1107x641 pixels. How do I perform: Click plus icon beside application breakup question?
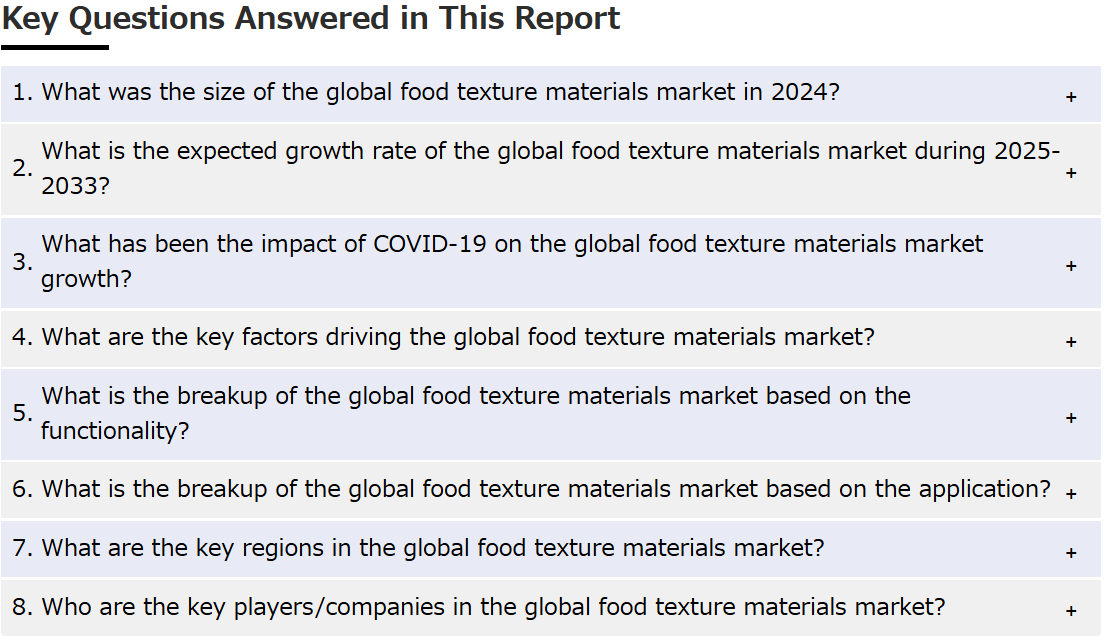pyautogui.click(x=1071, y=493)
